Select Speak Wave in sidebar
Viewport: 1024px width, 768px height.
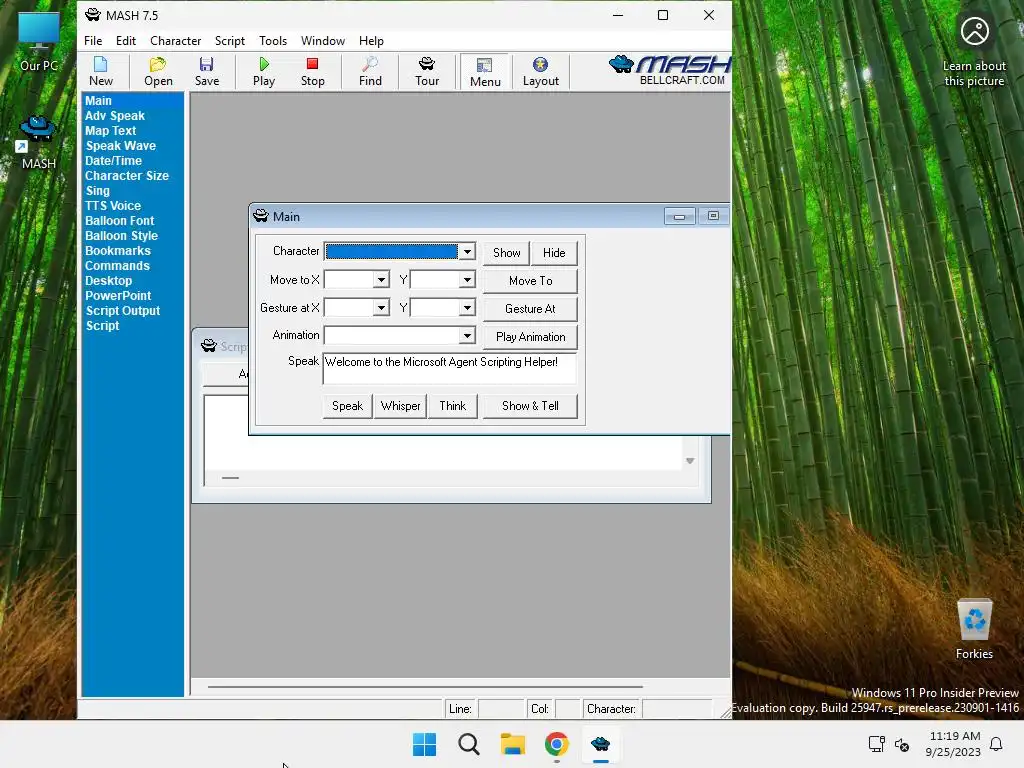(x=121, y=146)
